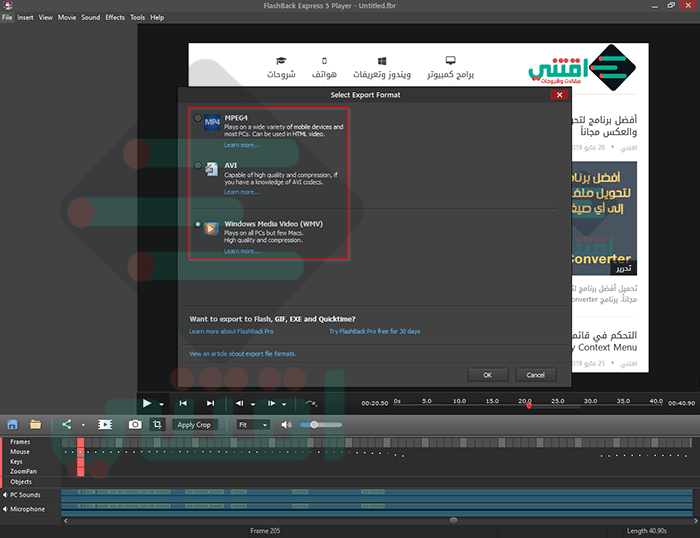
Task: Click the FlashBack app icon in title bar
Action: click(8, 5)
